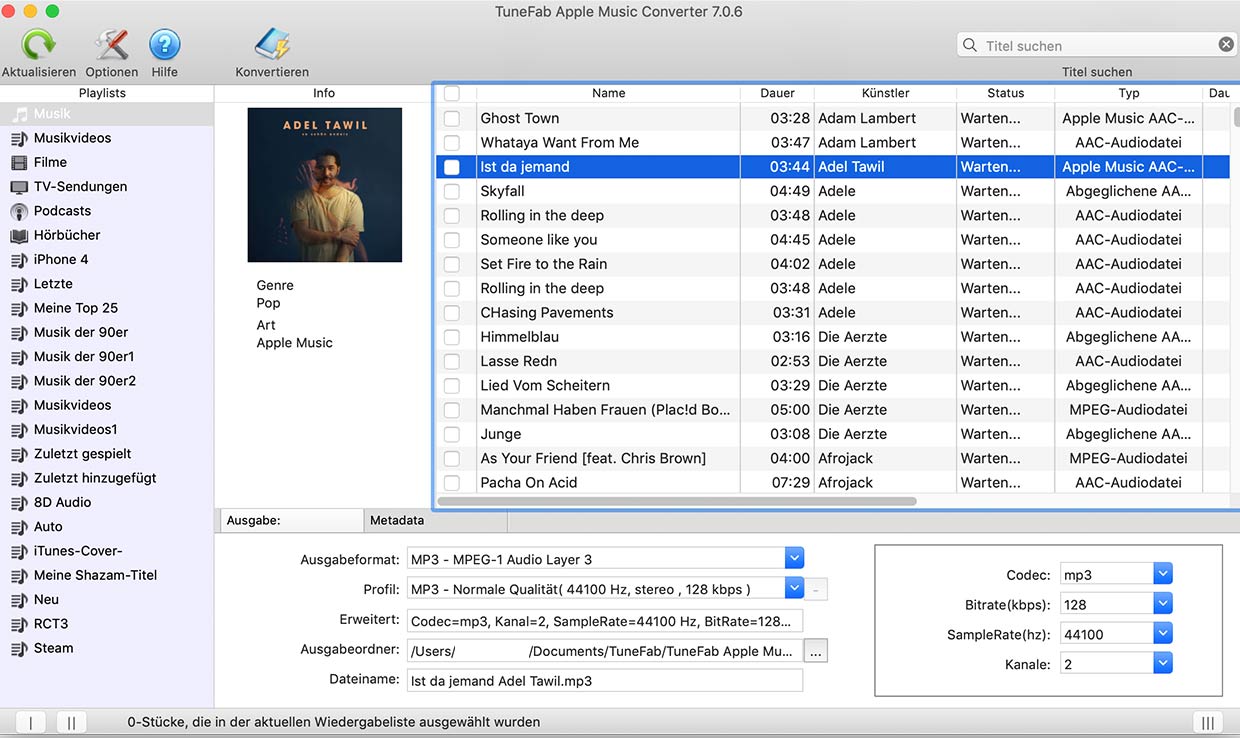
Task: Open the Ausgabeformat dropdown
Action: (794, 559)
